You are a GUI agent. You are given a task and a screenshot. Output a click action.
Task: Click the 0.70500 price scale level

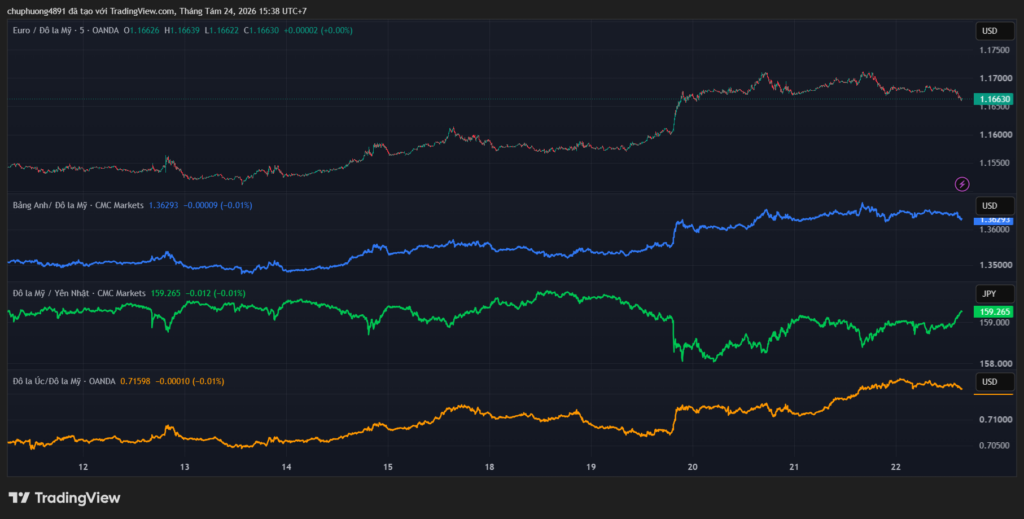point(994,445)
